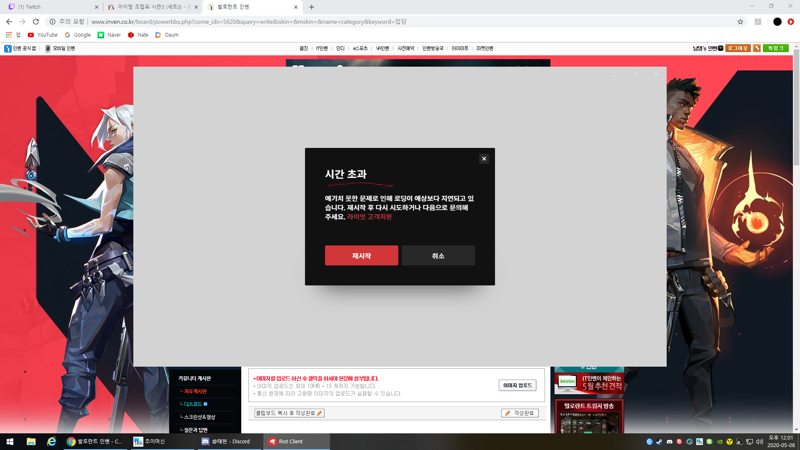
Task: Open the 라이엇 고객지원 support link
Action: [369, 217]
